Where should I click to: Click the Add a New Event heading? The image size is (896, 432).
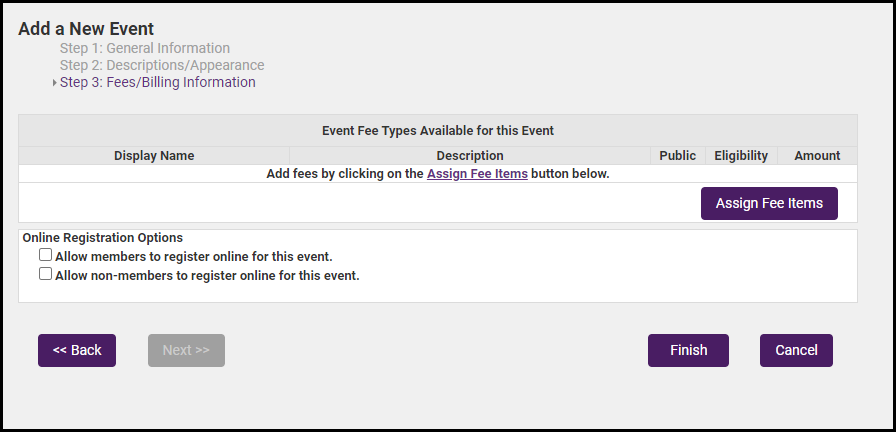(x=86, y=29)
